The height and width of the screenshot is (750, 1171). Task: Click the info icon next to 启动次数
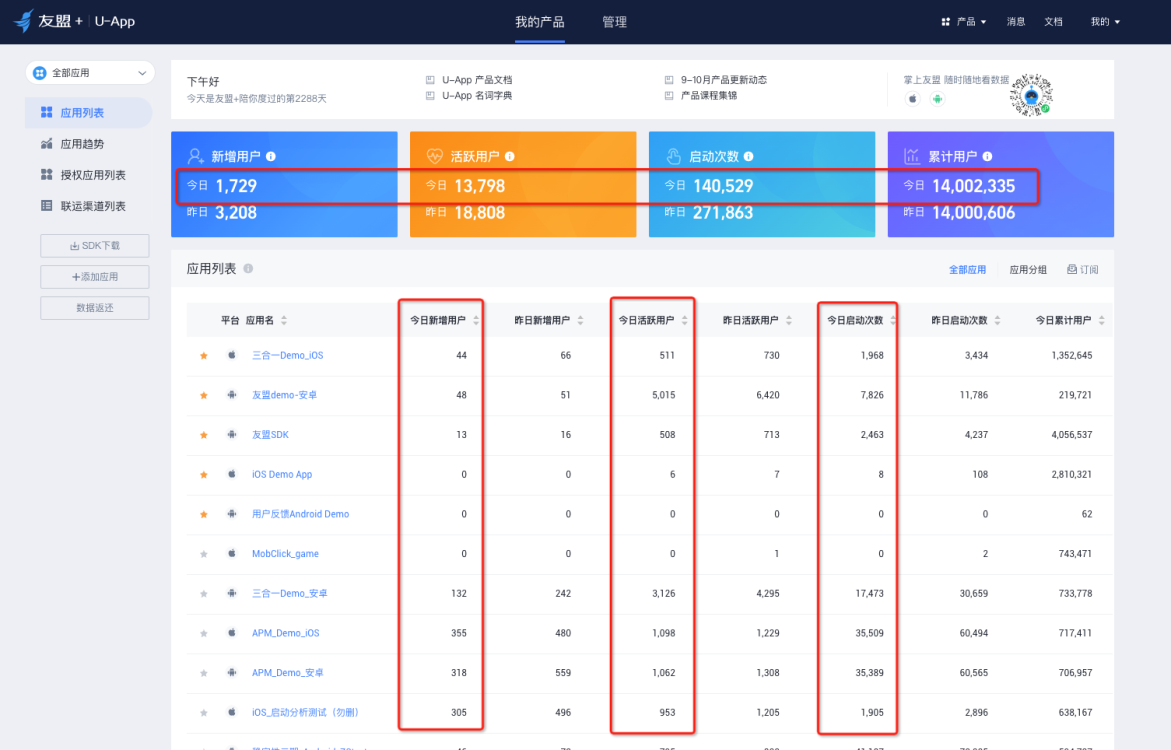[748, 156]
